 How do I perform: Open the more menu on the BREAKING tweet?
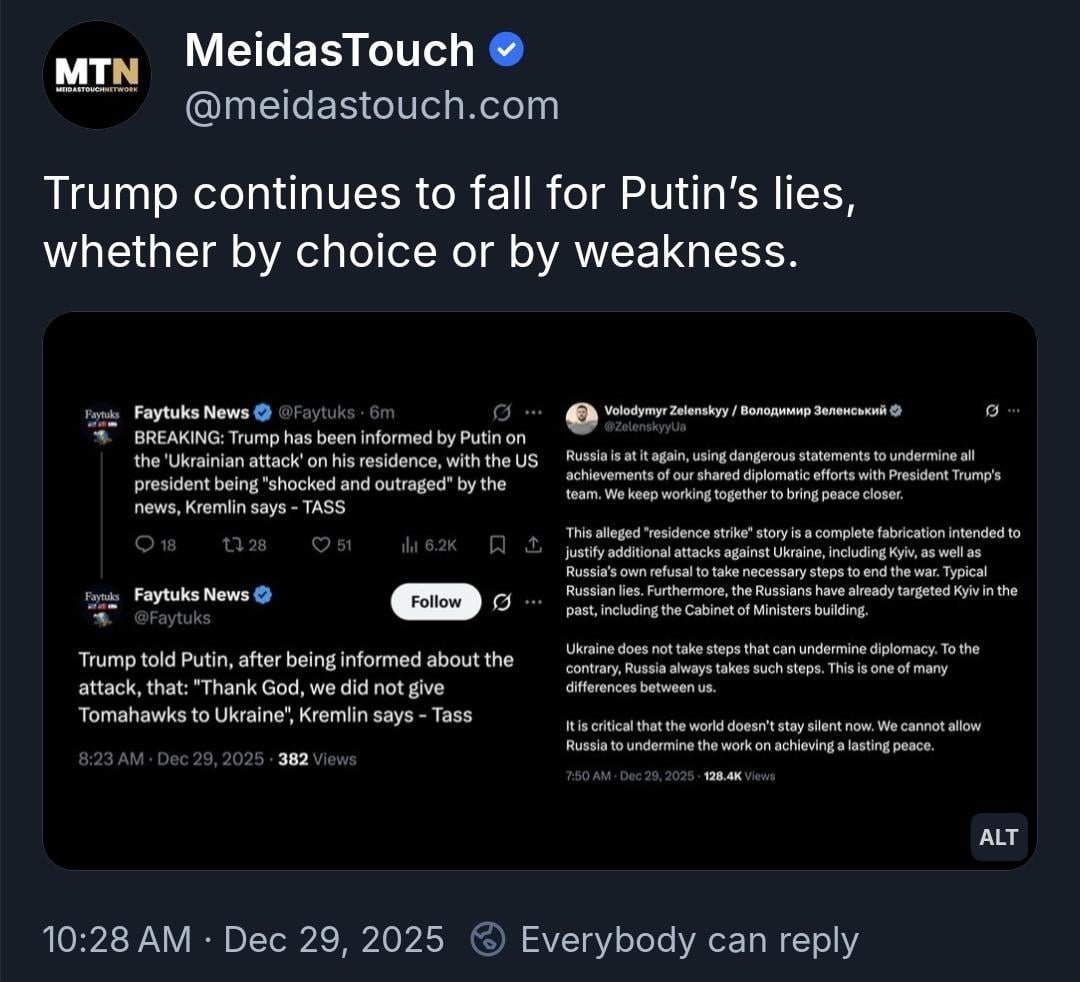point(533,412)
